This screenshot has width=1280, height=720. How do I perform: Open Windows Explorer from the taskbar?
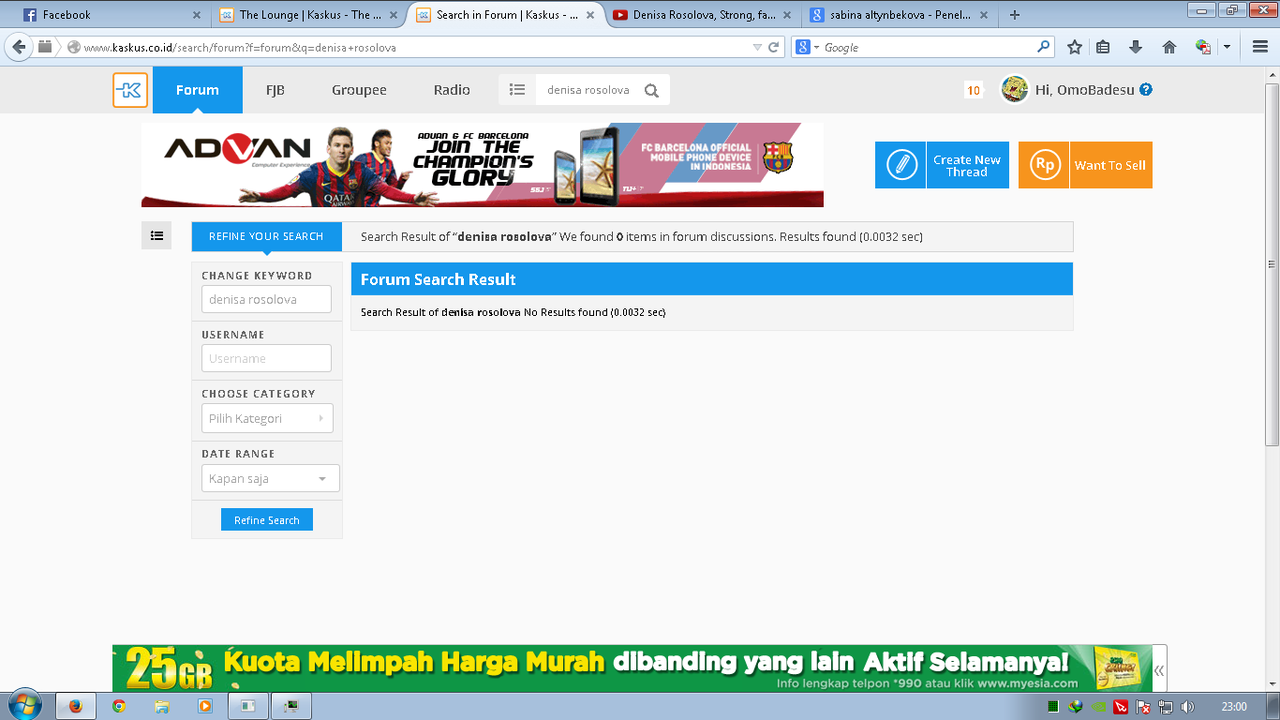pos(162,706)
